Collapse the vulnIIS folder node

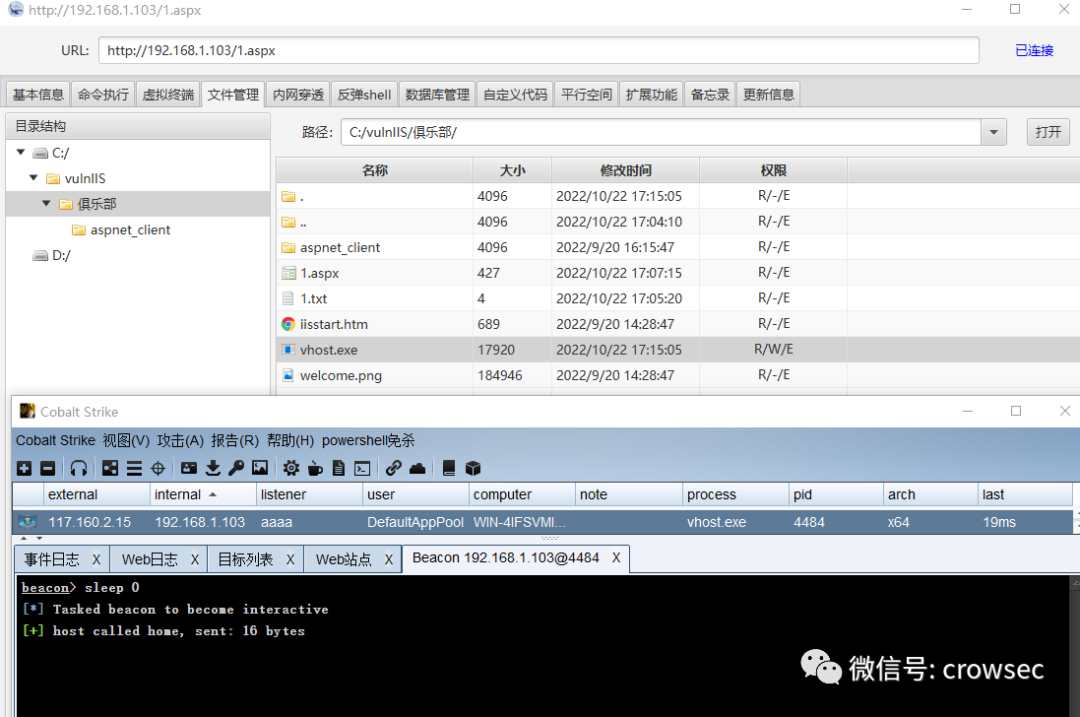pyautogui.click(x=34, y=178)
